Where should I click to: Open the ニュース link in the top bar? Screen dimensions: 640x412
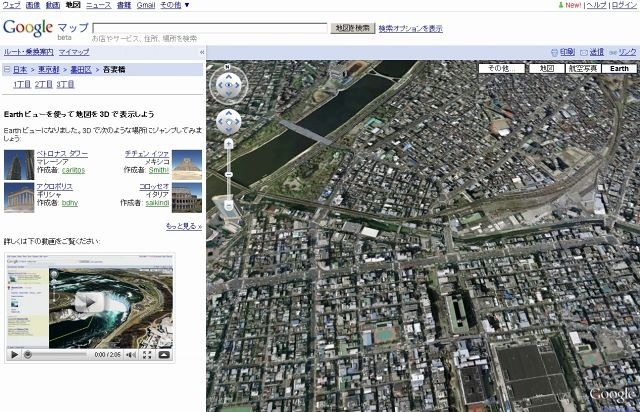point(98,5)
